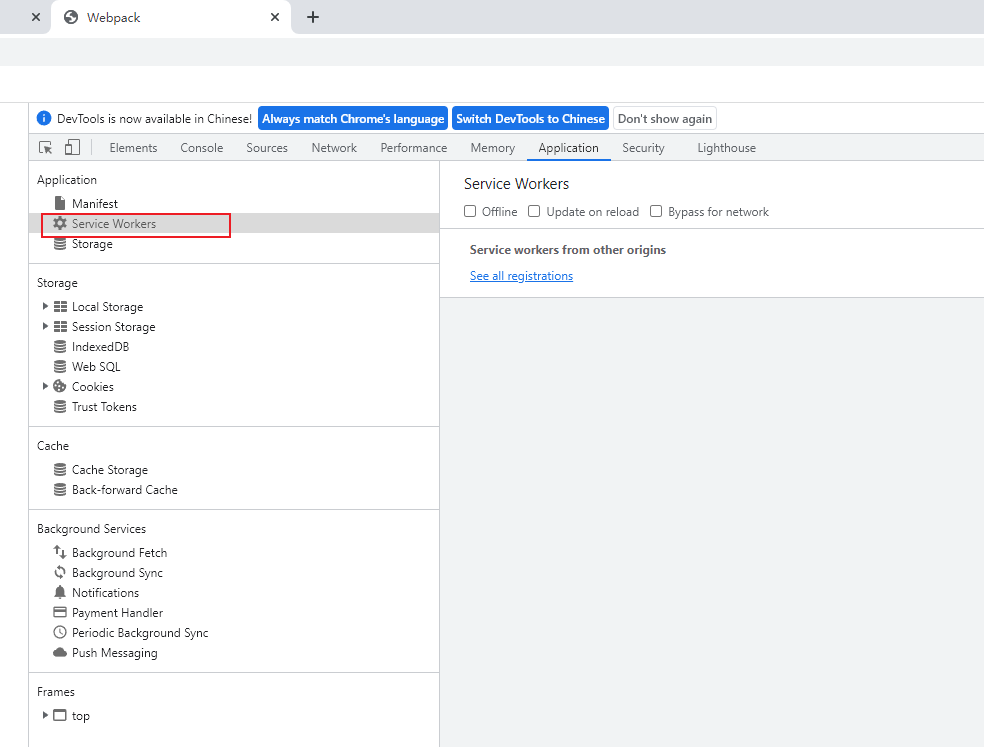
Task: Switch to the Network tab
Action: tap(333, 147)
